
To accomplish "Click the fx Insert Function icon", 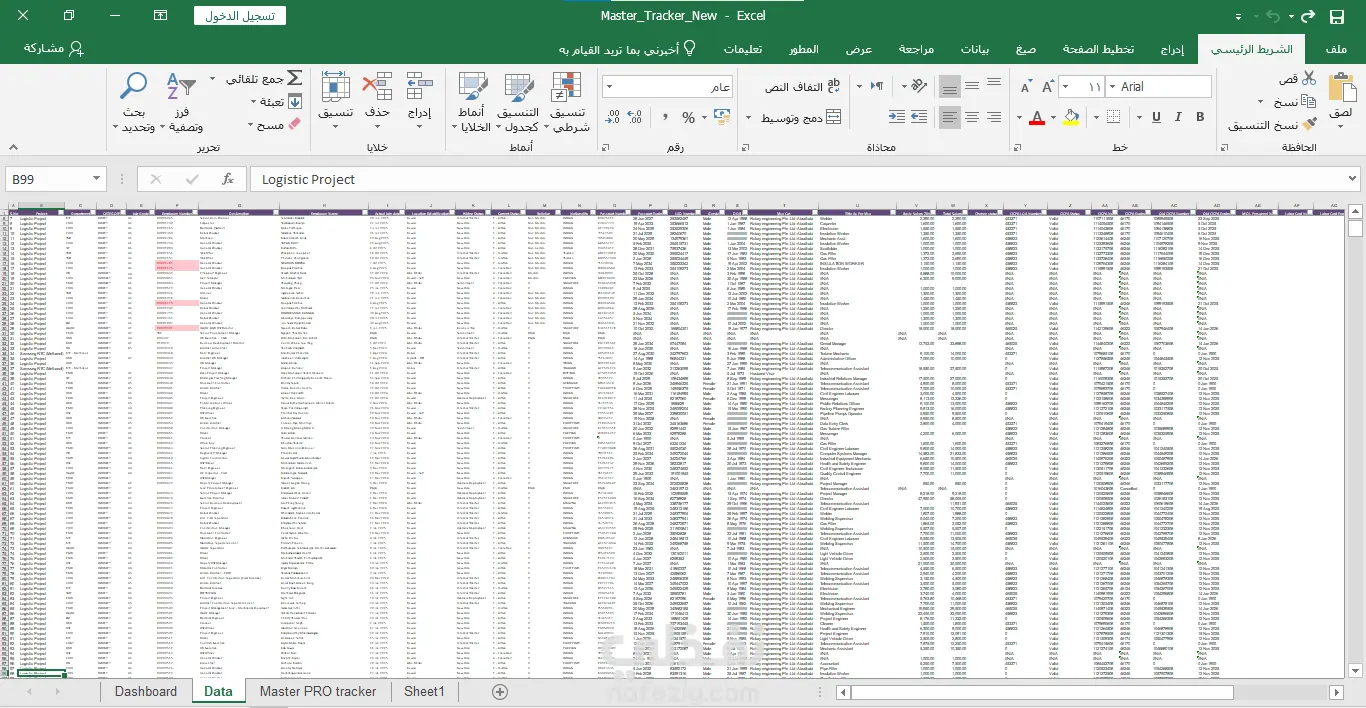I will 228,179.
